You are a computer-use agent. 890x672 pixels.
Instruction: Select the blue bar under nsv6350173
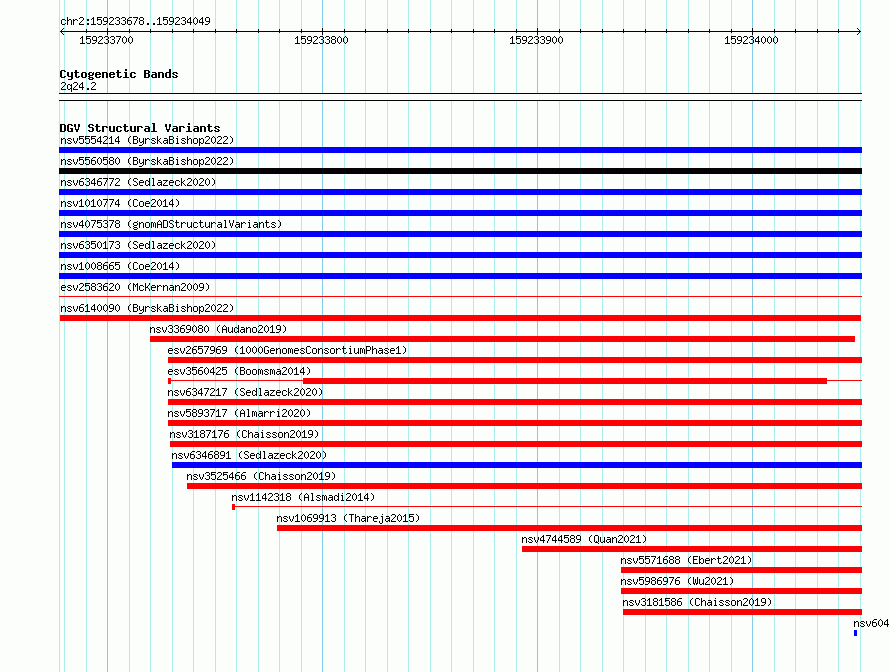[x=460, y=255]
